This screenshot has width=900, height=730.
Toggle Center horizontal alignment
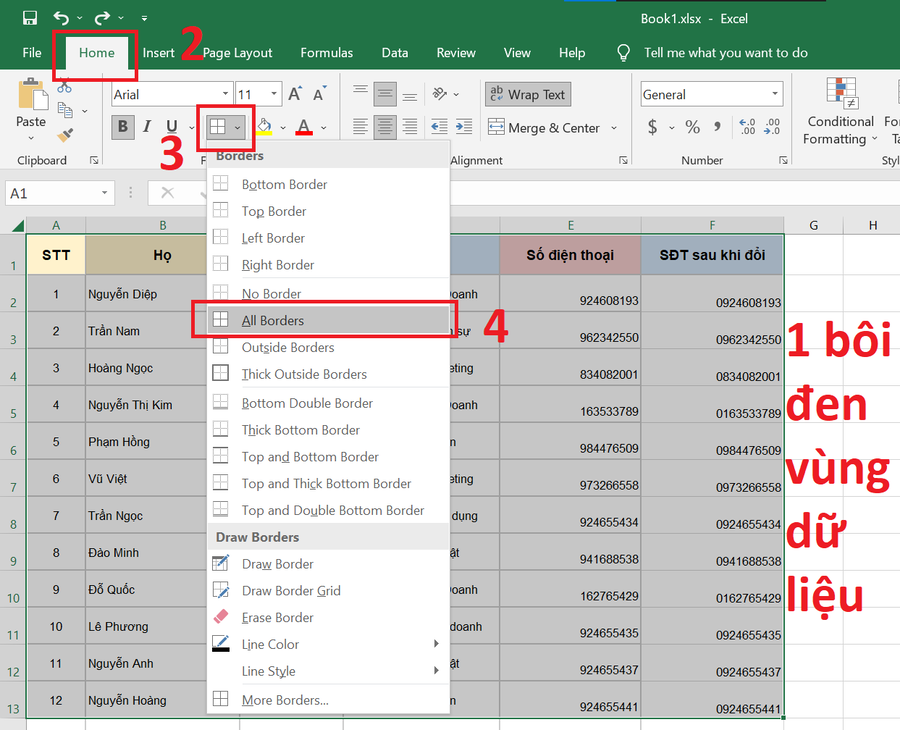tap(385, 126)
